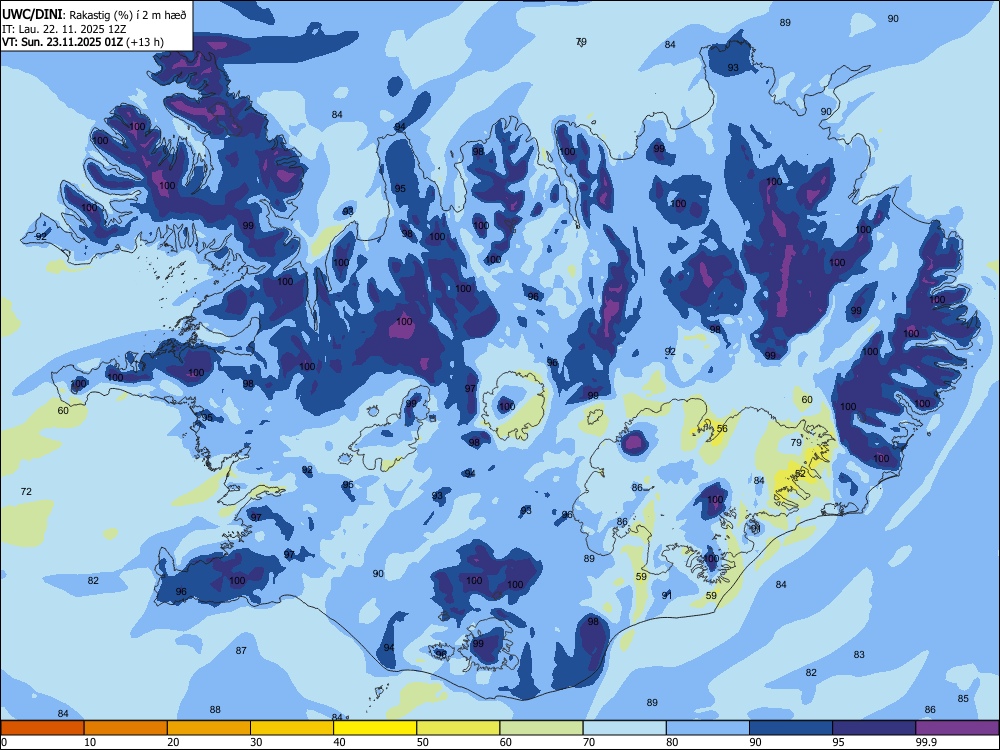Click the legend tick label '30'

[256, 742]
